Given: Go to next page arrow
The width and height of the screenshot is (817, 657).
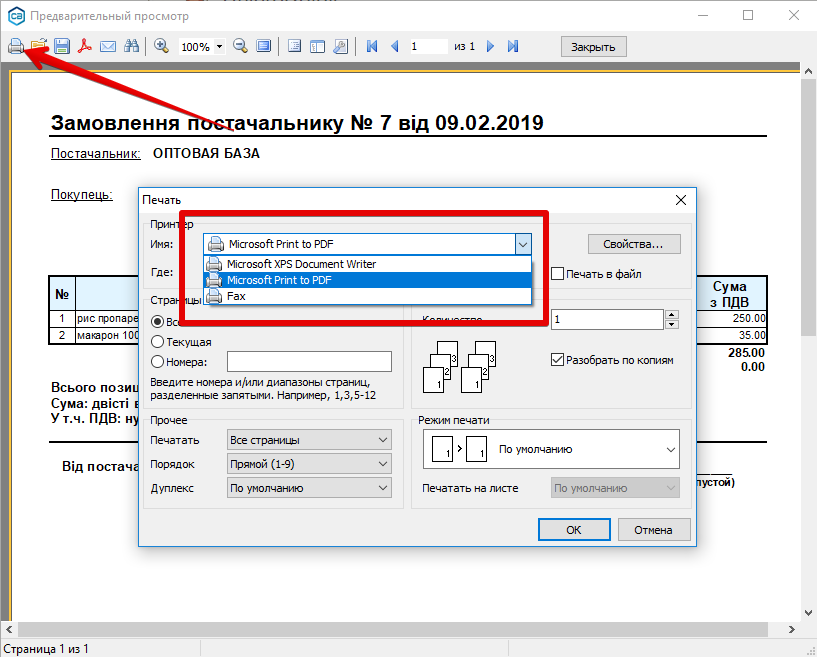Looking at the screenshot, I should tap(490, 46).
